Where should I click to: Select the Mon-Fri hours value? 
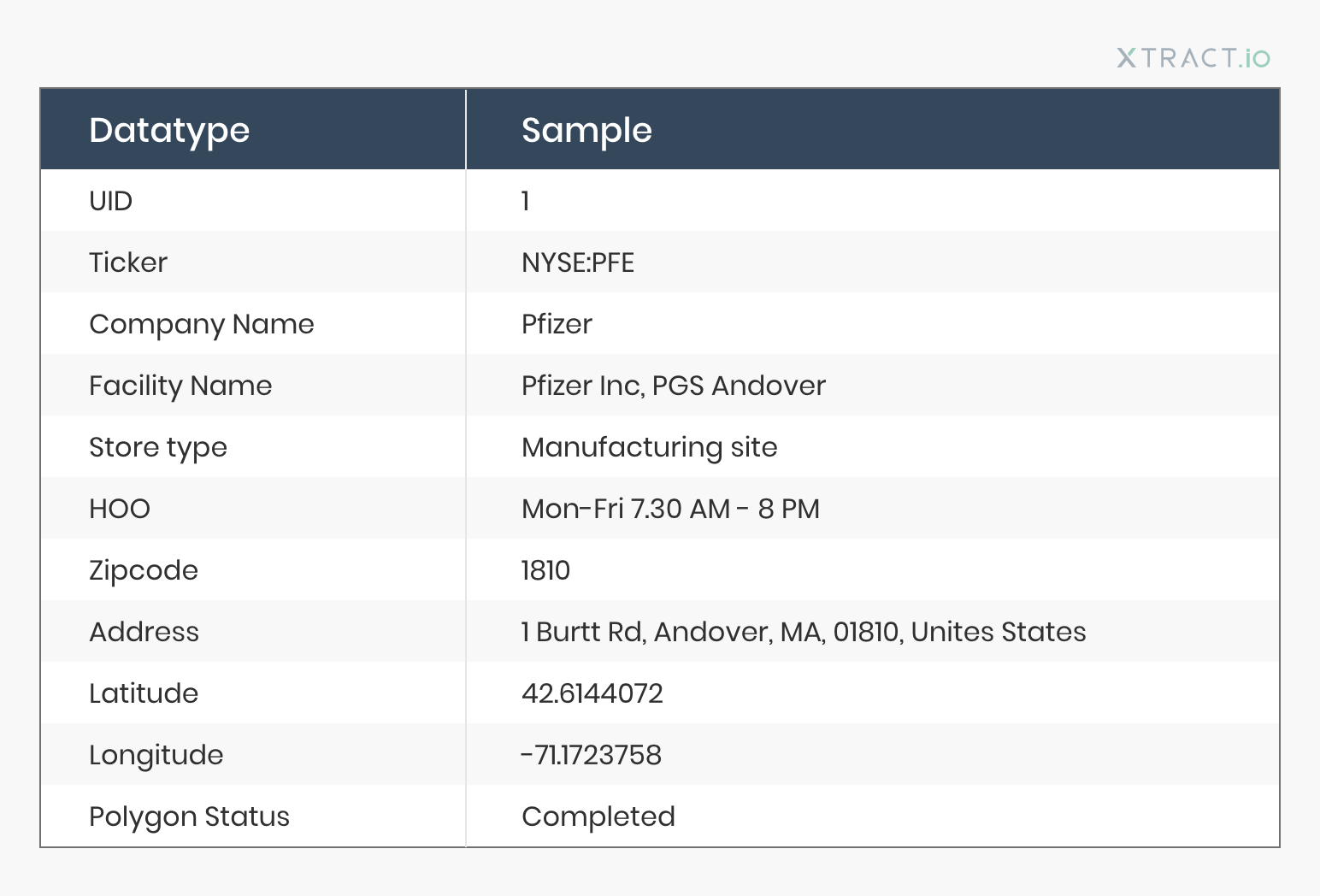coord(671,509)
